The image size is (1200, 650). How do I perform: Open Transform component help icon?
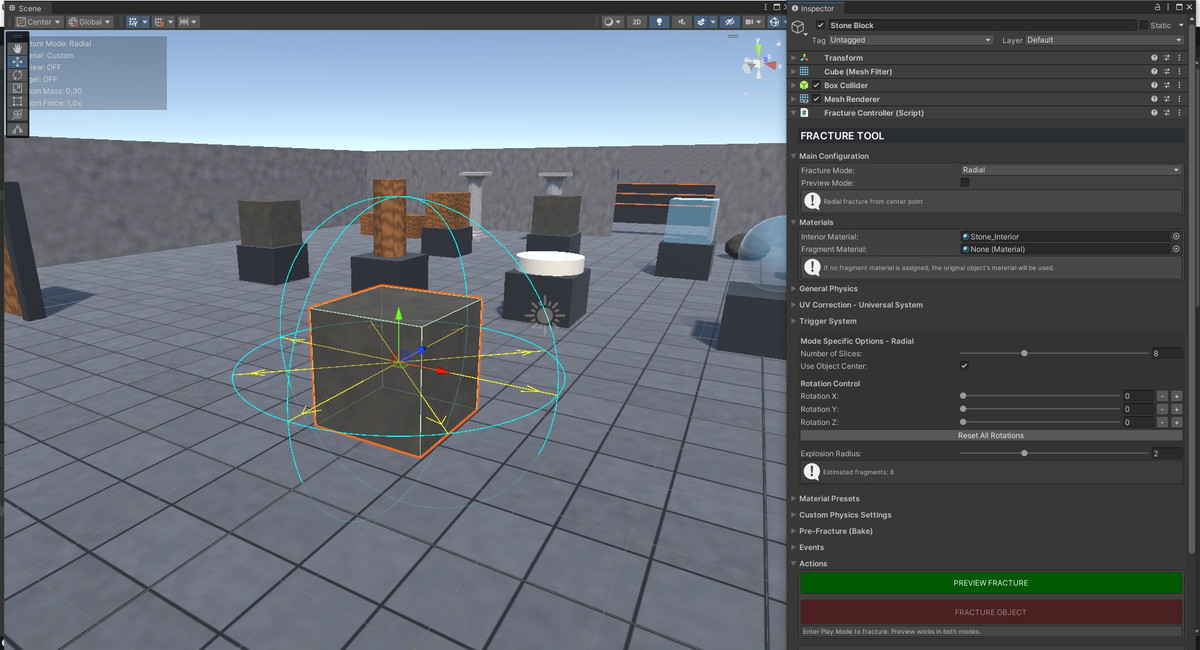coord(1154,58)
